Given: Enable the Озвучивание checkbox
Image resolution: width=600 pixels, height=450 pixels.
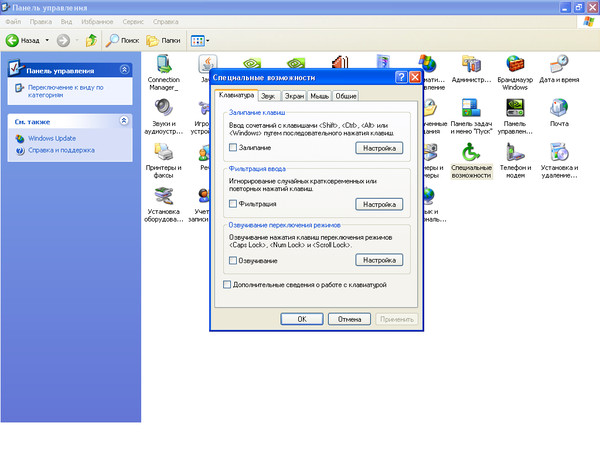Looking at the screenshot, I should point(233,260).
